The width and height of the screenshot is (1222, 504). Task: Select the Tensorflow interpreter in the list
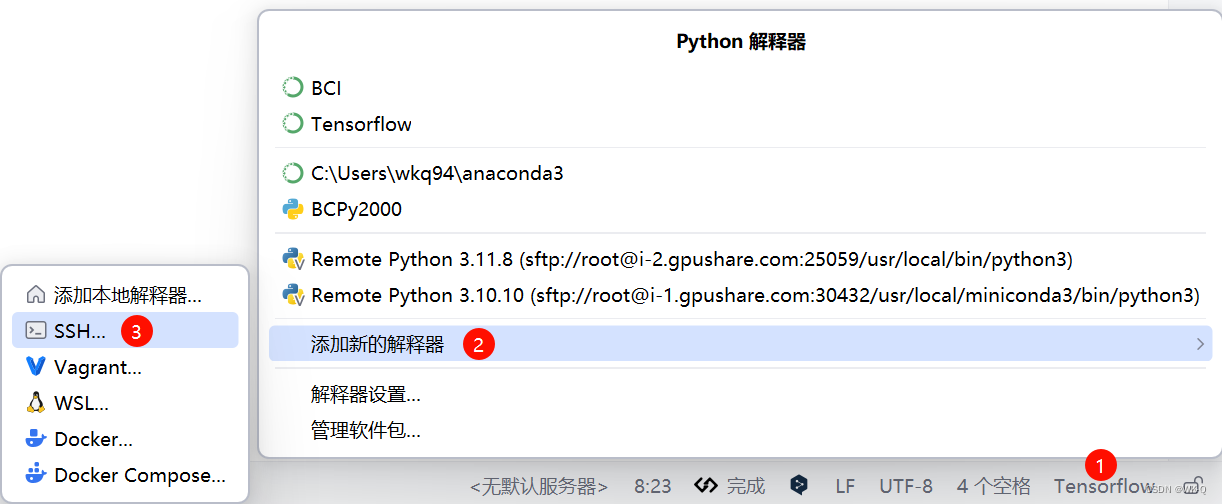pos(740,124)
